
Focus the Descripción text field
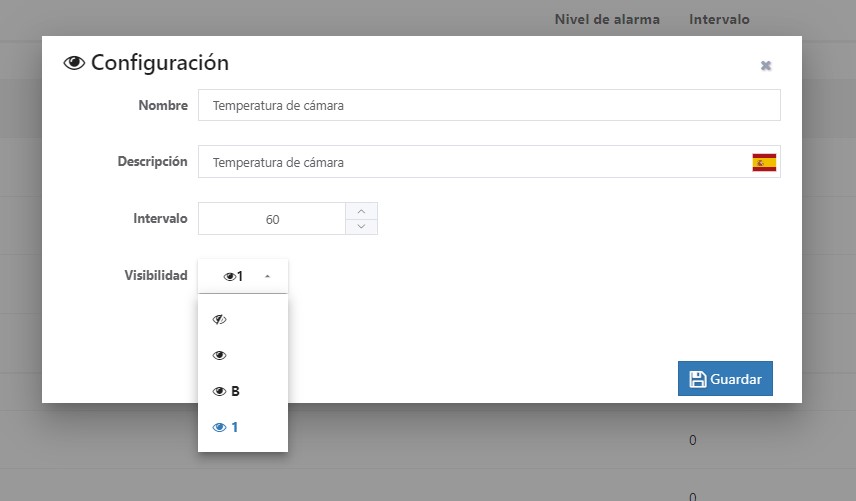tap(470, 162)
